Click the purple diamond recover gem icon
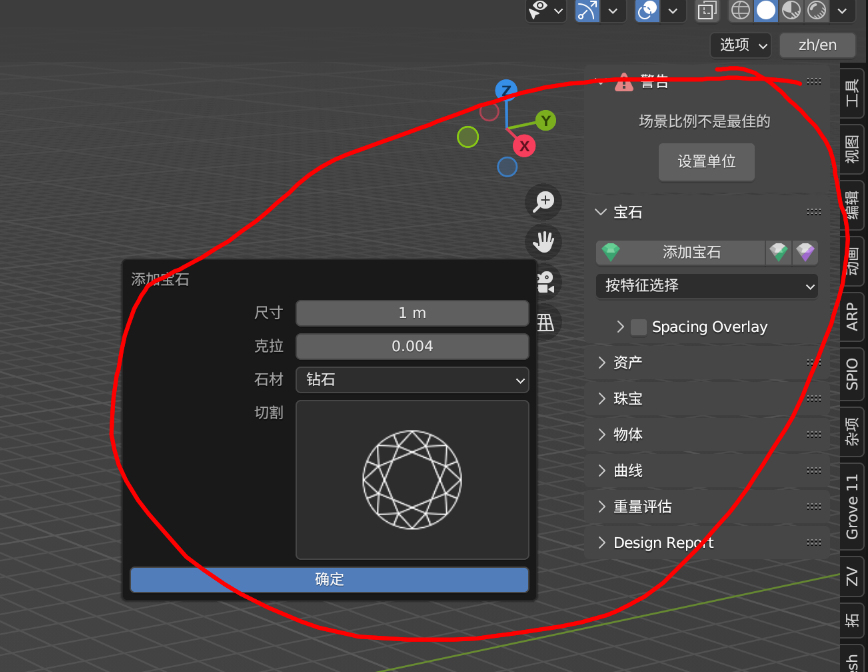This screenshot has width=868, height=672. click(805, 252)
